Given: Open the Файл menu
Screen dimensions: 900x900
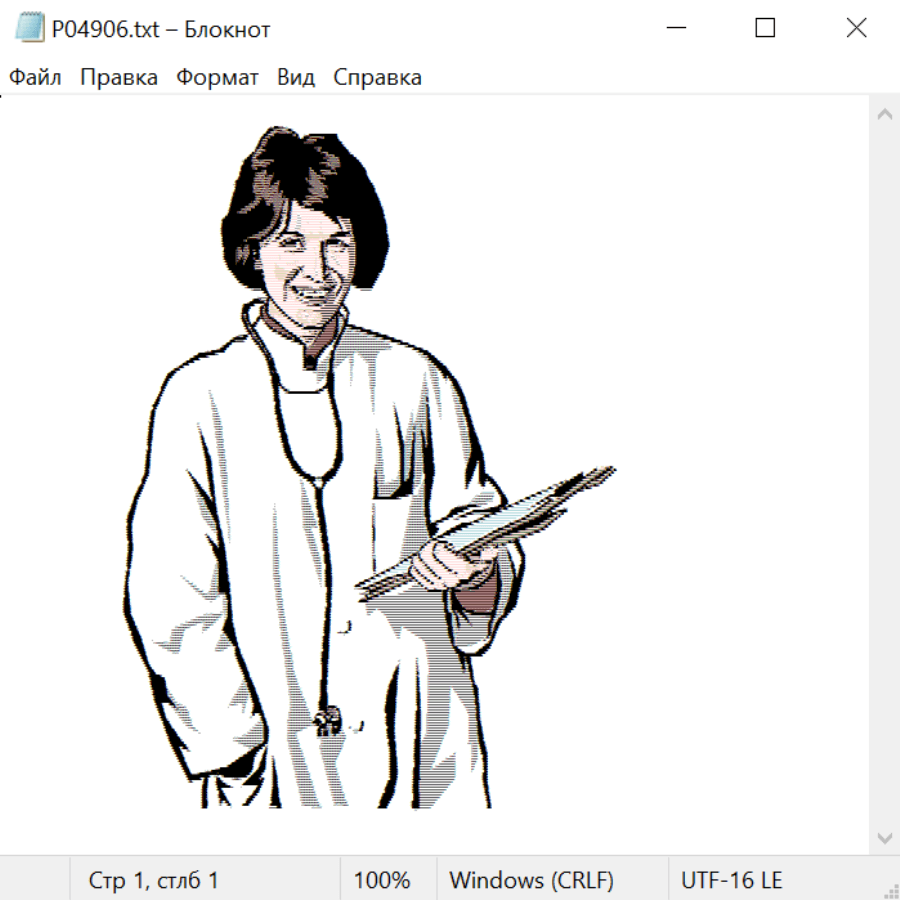Looking at the screenshot, I should point(36,78).
